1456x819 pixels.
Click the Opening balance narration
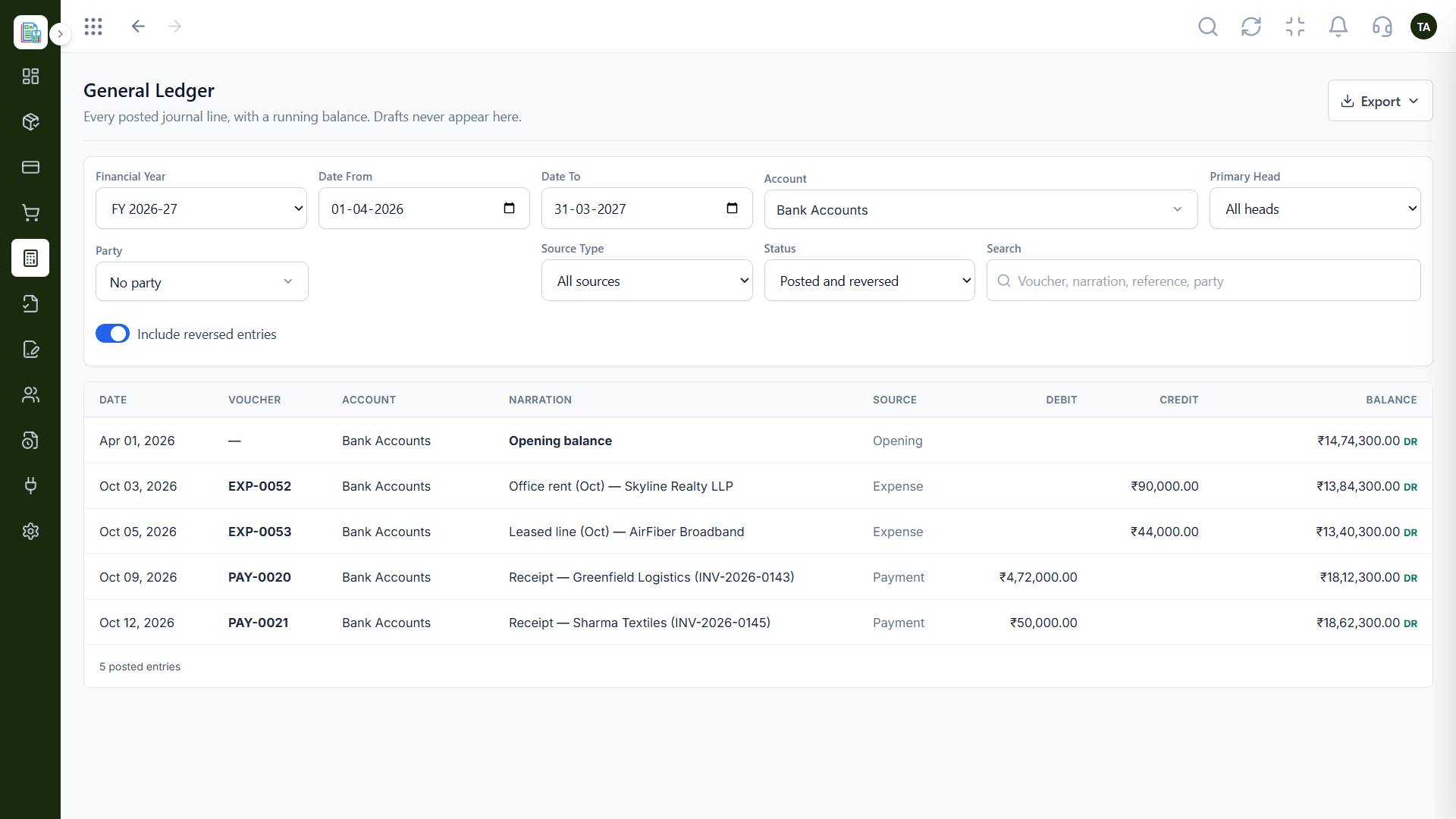560,441
